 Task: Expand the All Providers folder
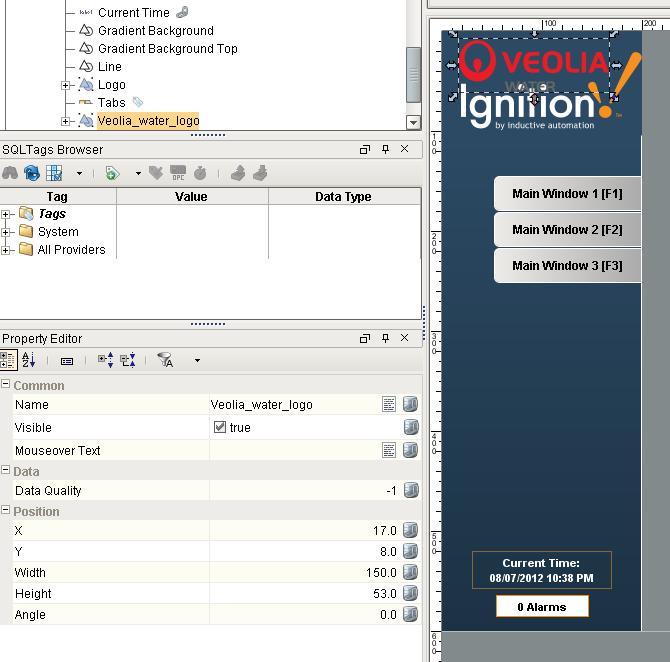coord(6,250)
